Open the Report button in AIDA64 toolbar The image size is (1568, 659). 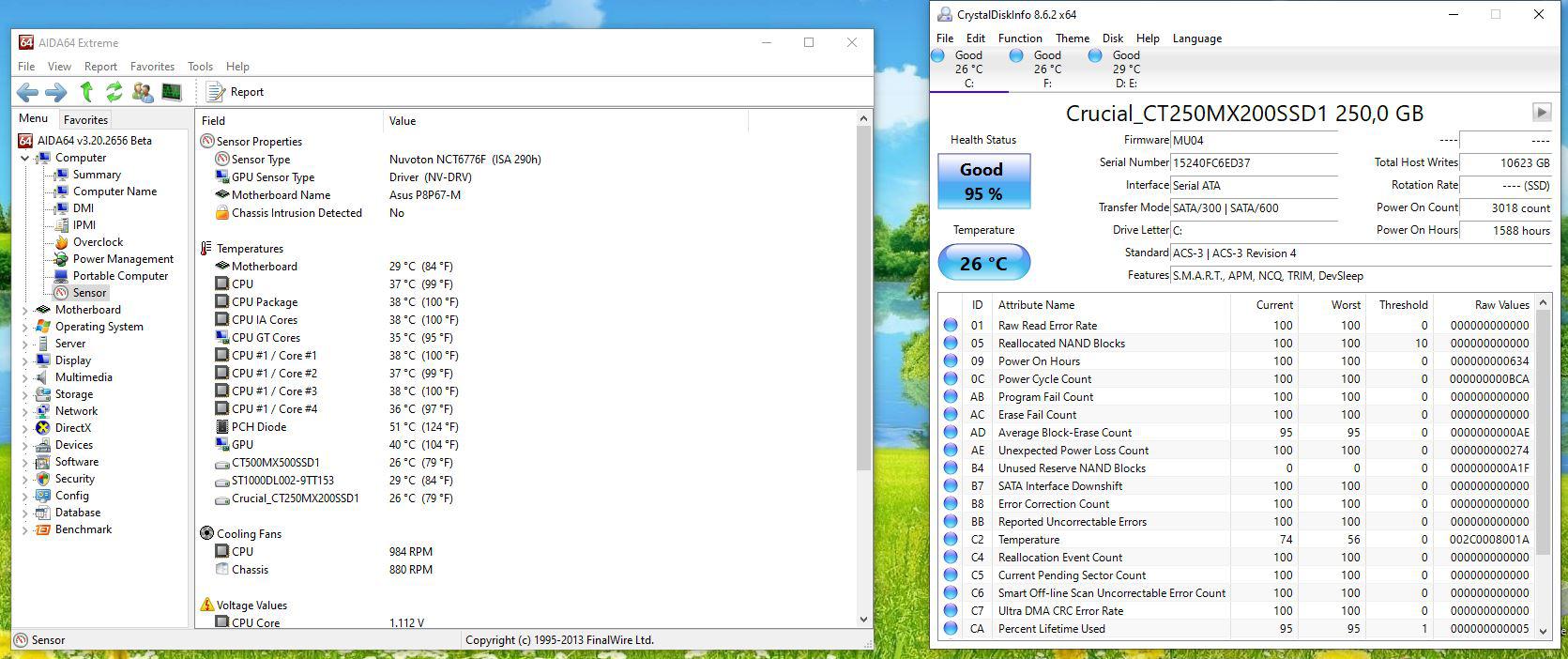coord(236,92)
